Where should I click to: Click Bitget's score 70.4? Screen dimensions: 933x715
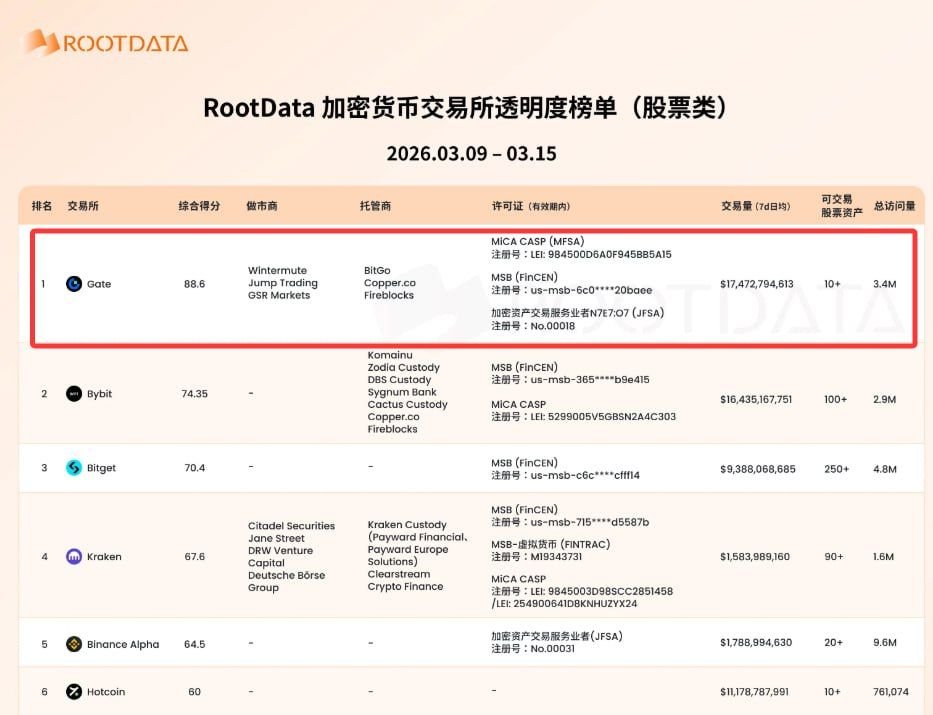click(x=195, y=468)
